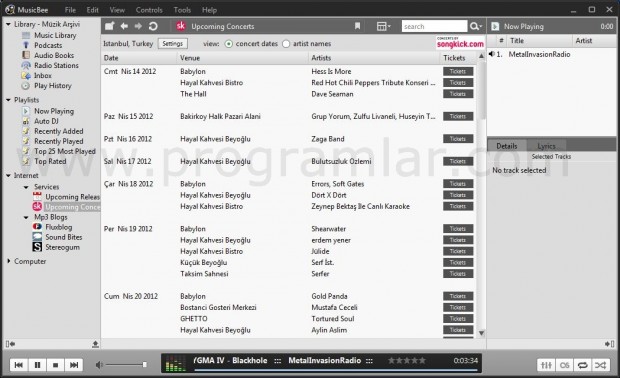
Task: Mute the volume speaker icon
Action: coord(99,365)
